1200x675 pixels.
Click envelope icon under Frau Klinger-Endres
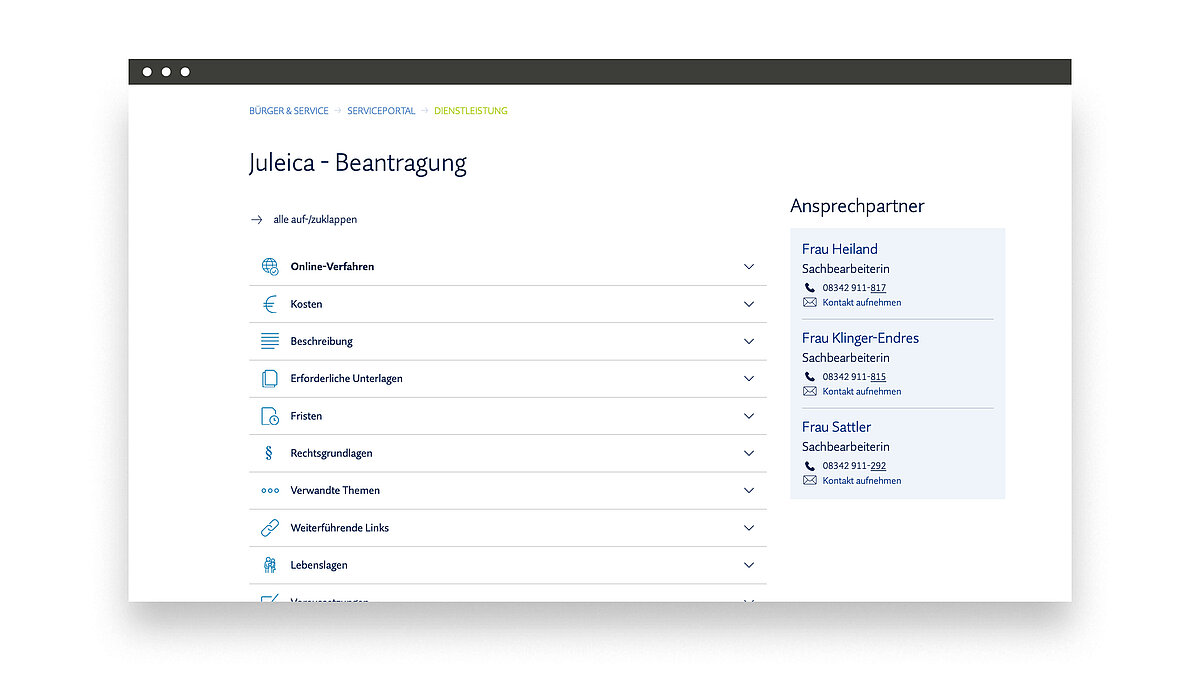click(x=810, y=391)
